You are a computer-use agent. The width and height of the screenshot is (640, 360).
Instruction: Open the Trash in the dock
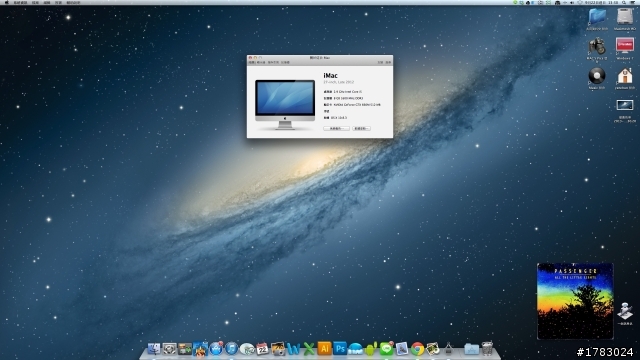tap(487, 349)
